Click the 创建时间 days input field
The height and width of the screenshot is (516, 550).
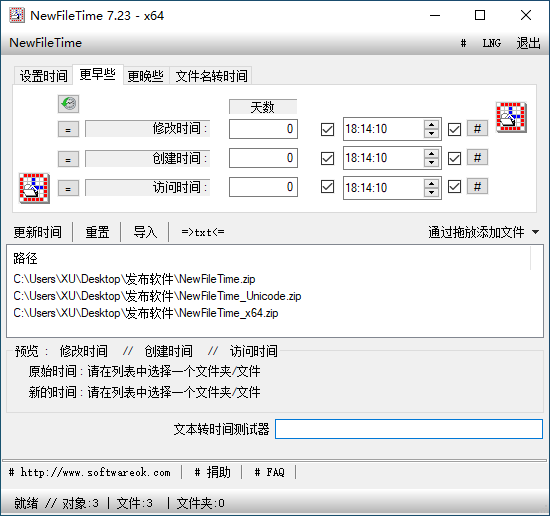(263, 158)
